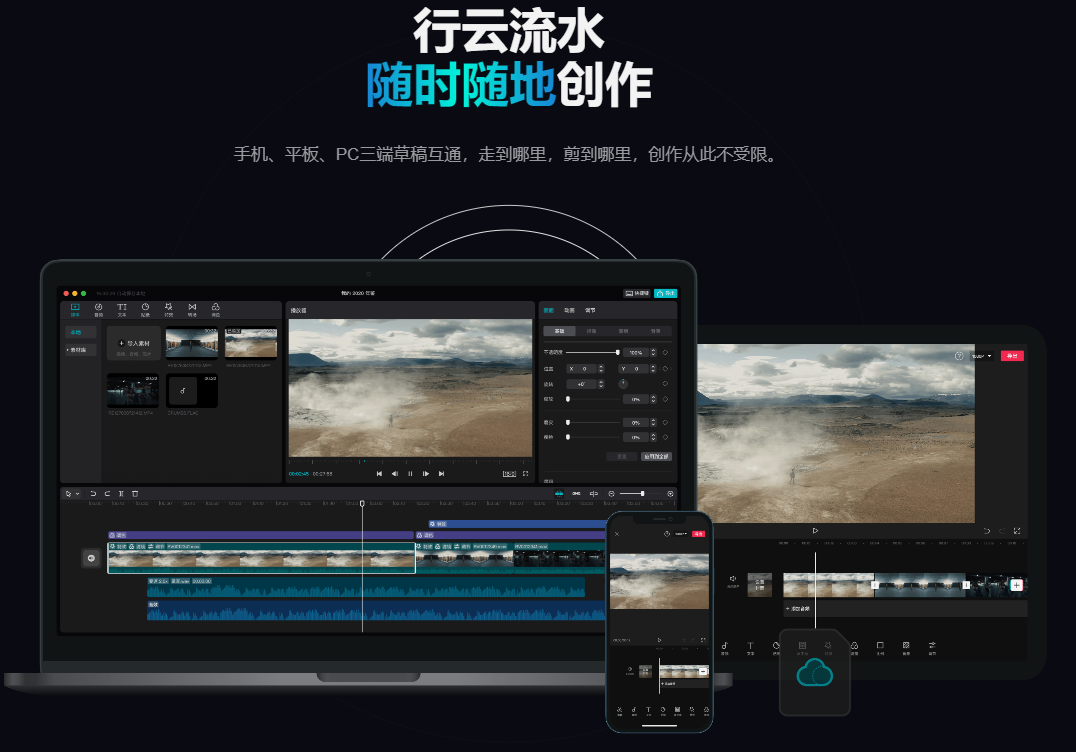
Task: Switch to 画面 tab in properties panel
Action: [x=549, y=310]
